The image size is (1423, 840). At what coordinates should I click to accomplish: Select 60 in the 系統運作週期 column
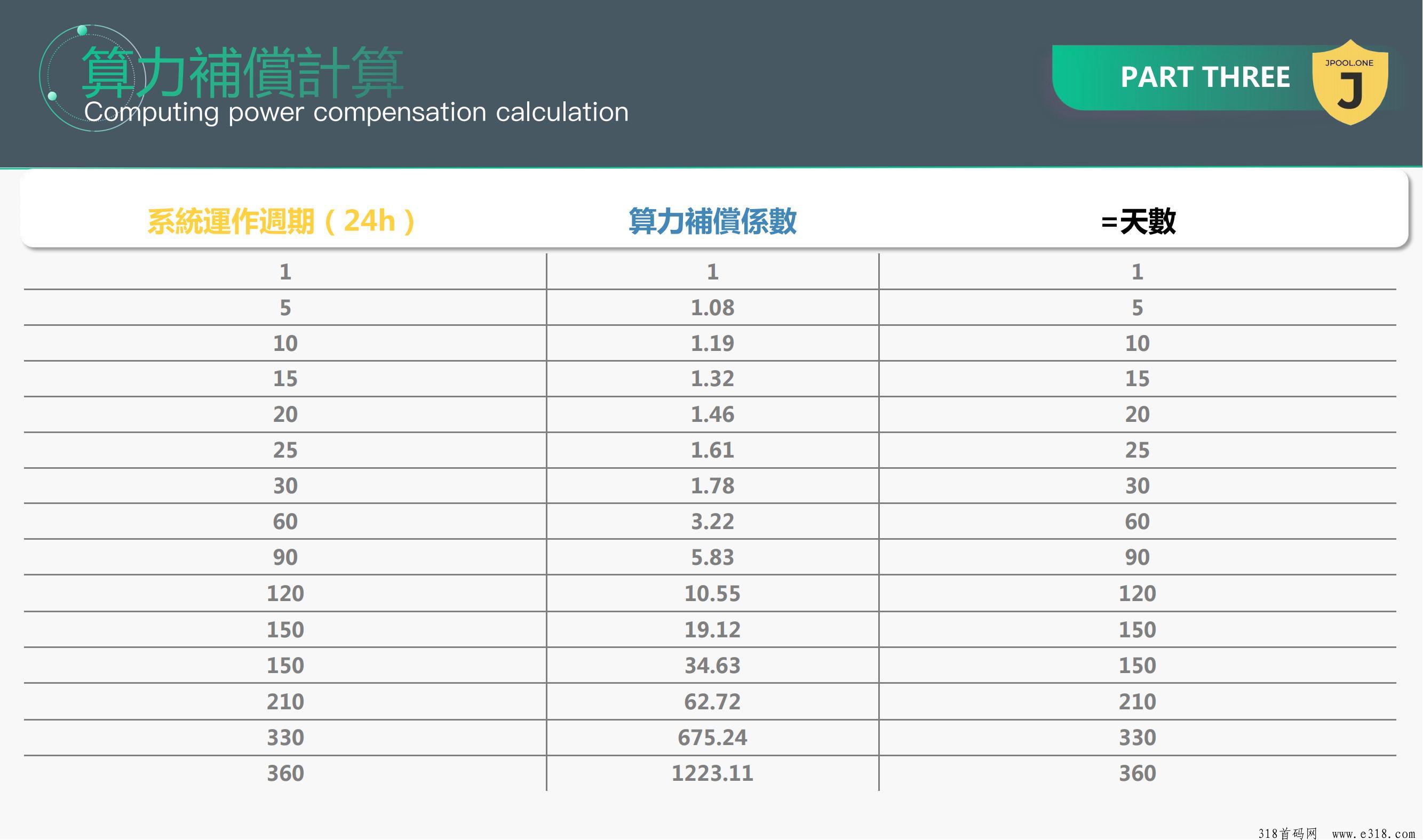point(285,521)
